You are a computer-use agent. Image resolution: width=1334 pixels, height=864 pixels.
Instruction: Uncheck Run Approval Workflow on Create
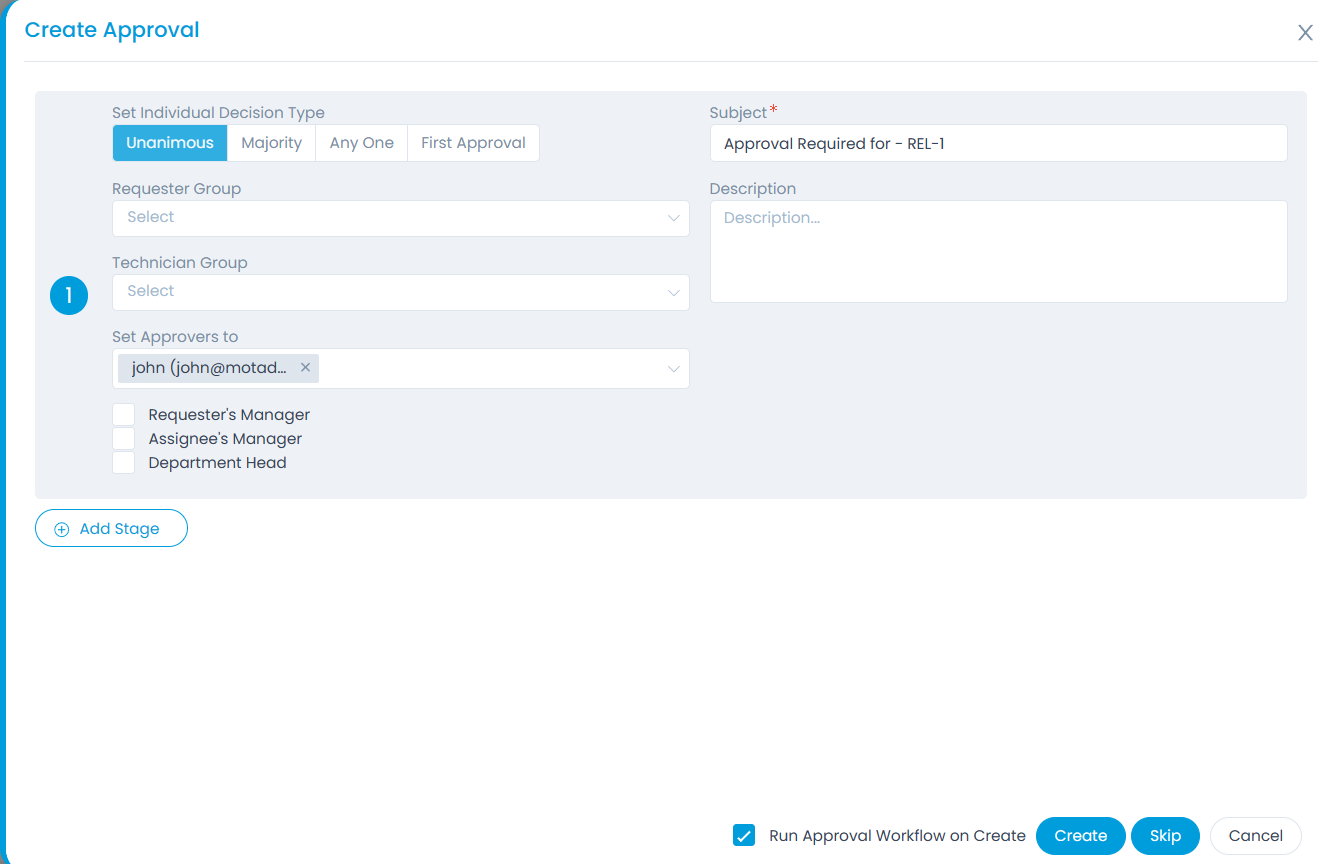click(744, 836)
